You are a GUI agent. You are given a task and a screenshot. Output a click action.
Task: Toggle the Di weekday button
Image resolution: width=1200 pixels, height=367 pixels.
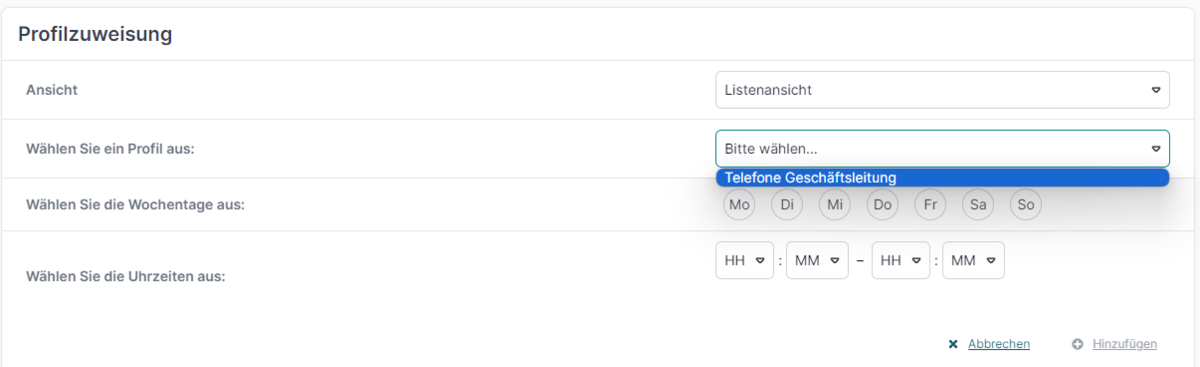click(787, 205)
